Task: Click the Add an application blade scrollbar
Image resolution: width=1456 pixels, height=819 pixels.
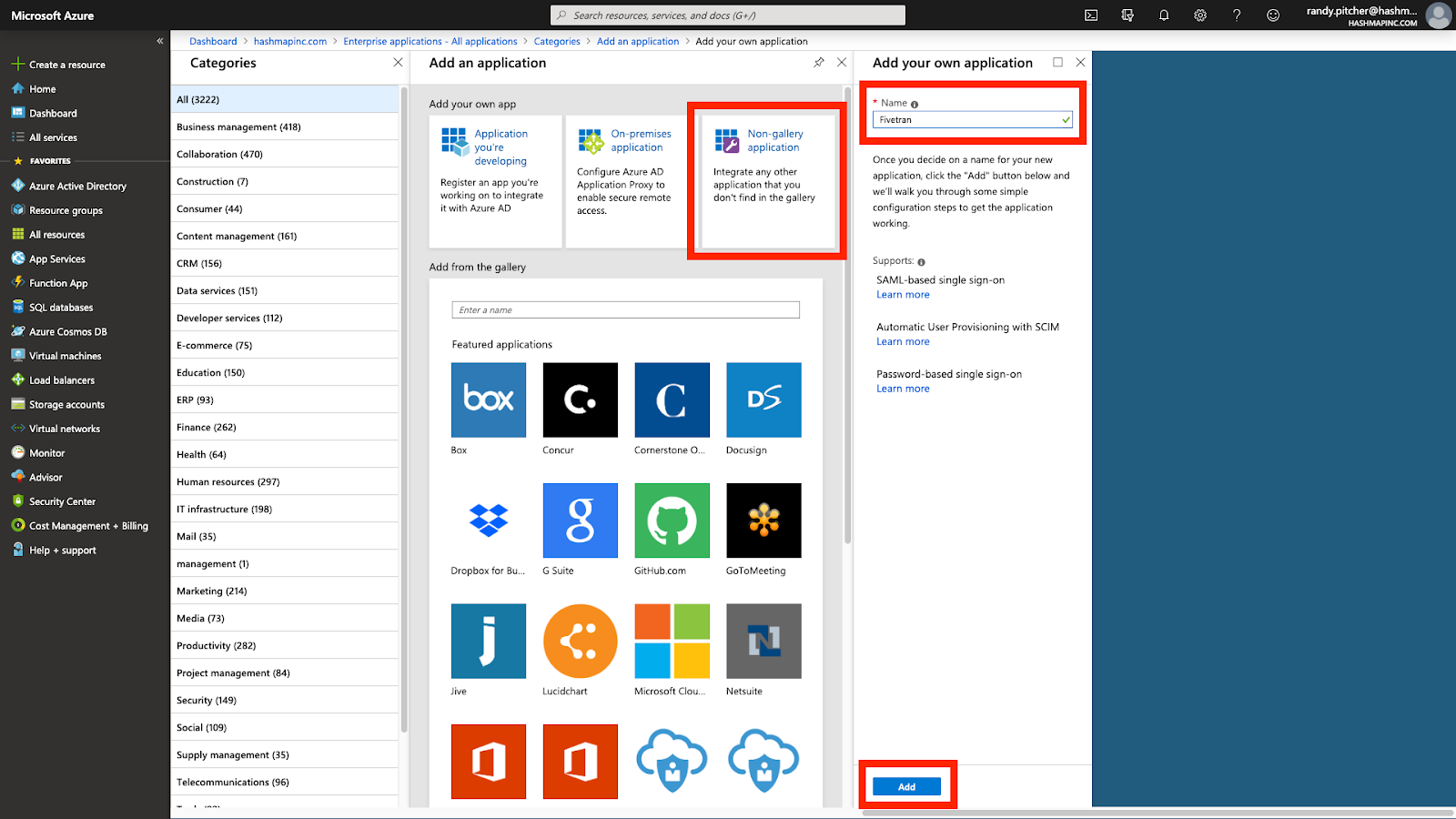Action: pyautogui.click(x=848, y=314)
